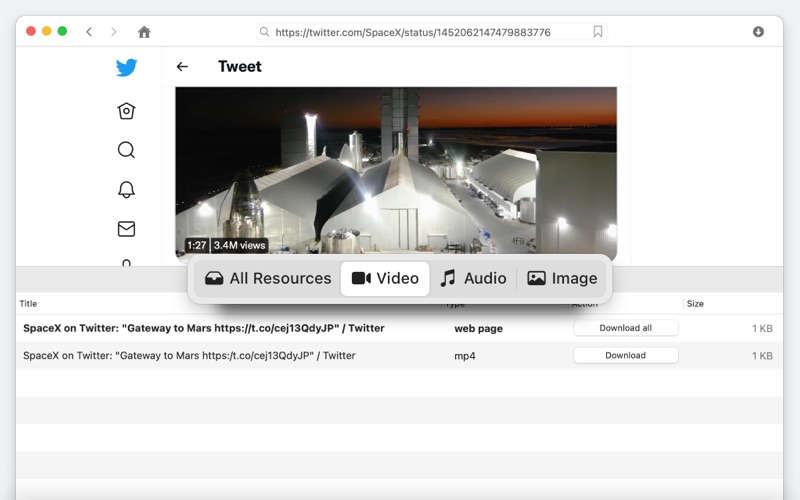Click the 'mp4' type cell

tap(465, 356)
